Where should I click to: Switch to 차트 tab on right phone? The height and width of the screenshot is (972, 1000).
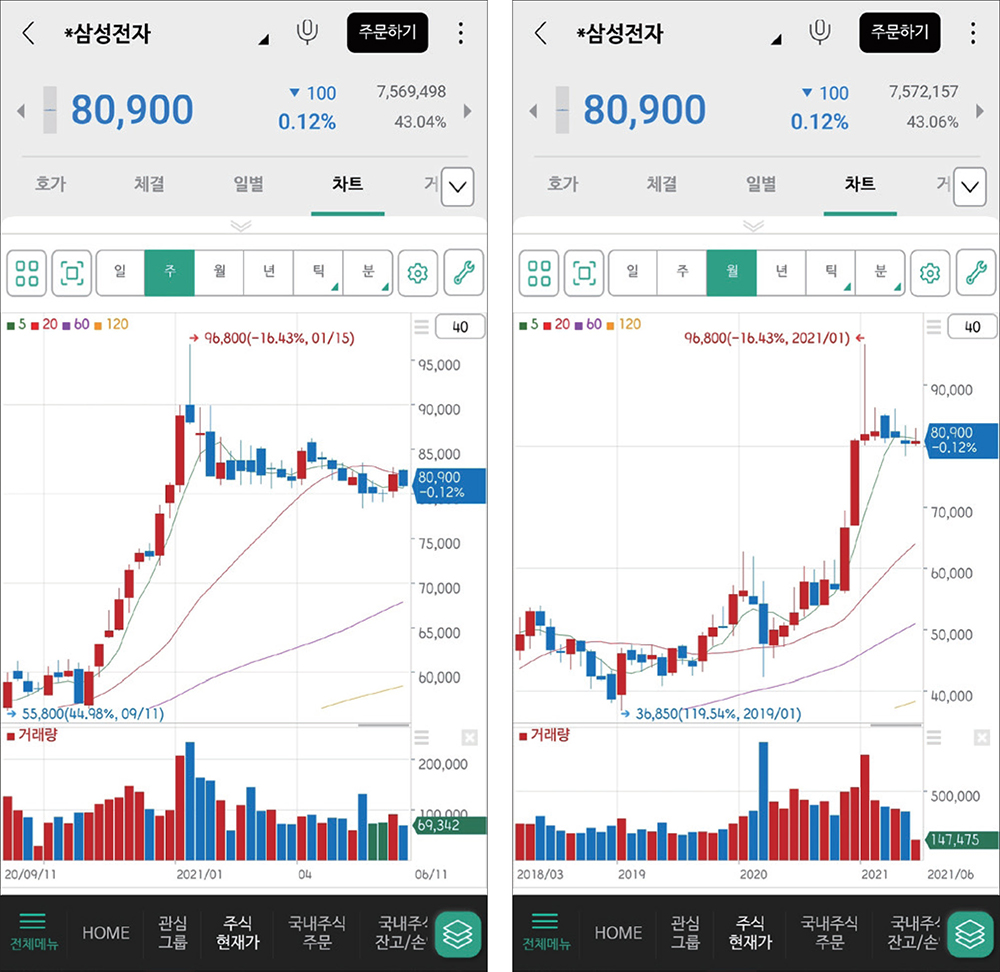point(860,184)
